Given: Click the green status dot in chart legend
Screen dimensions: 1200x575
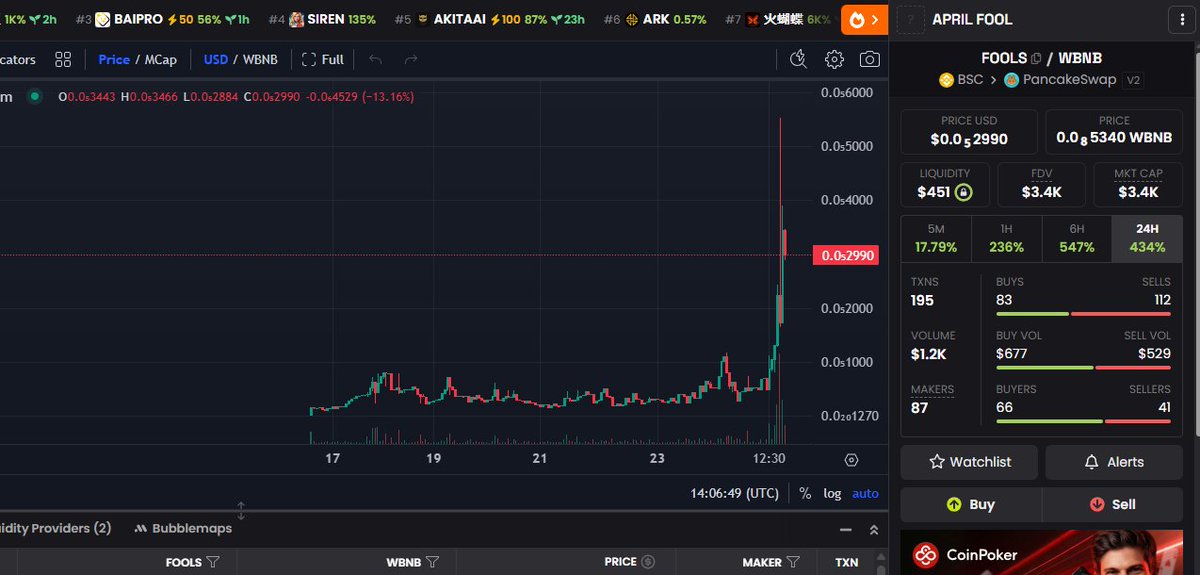Looking at the screenshot, I should [35, 97].
